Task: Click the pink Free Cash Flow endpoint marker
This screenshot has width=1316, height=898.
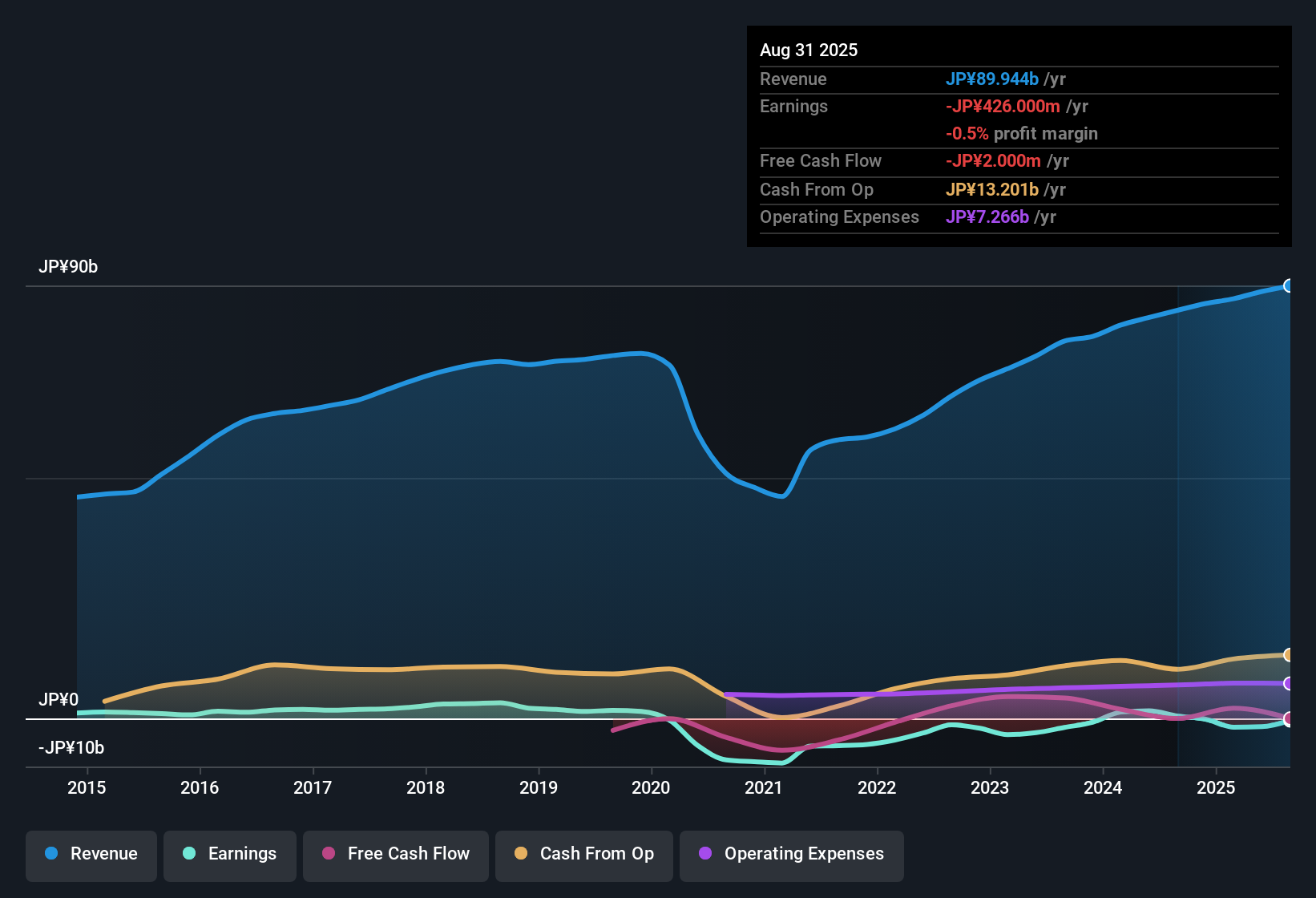Action: pos(1289,719)
